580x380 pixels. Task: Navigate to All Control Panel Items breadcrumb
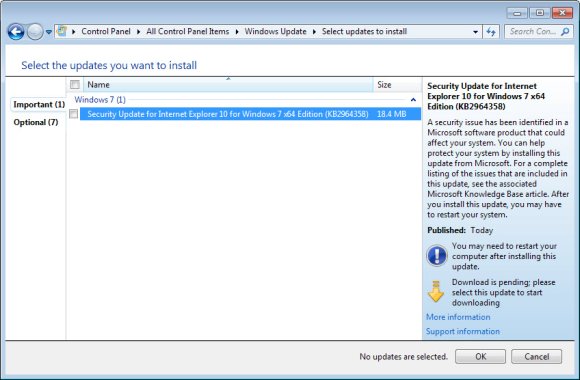[x=188, y=31]
